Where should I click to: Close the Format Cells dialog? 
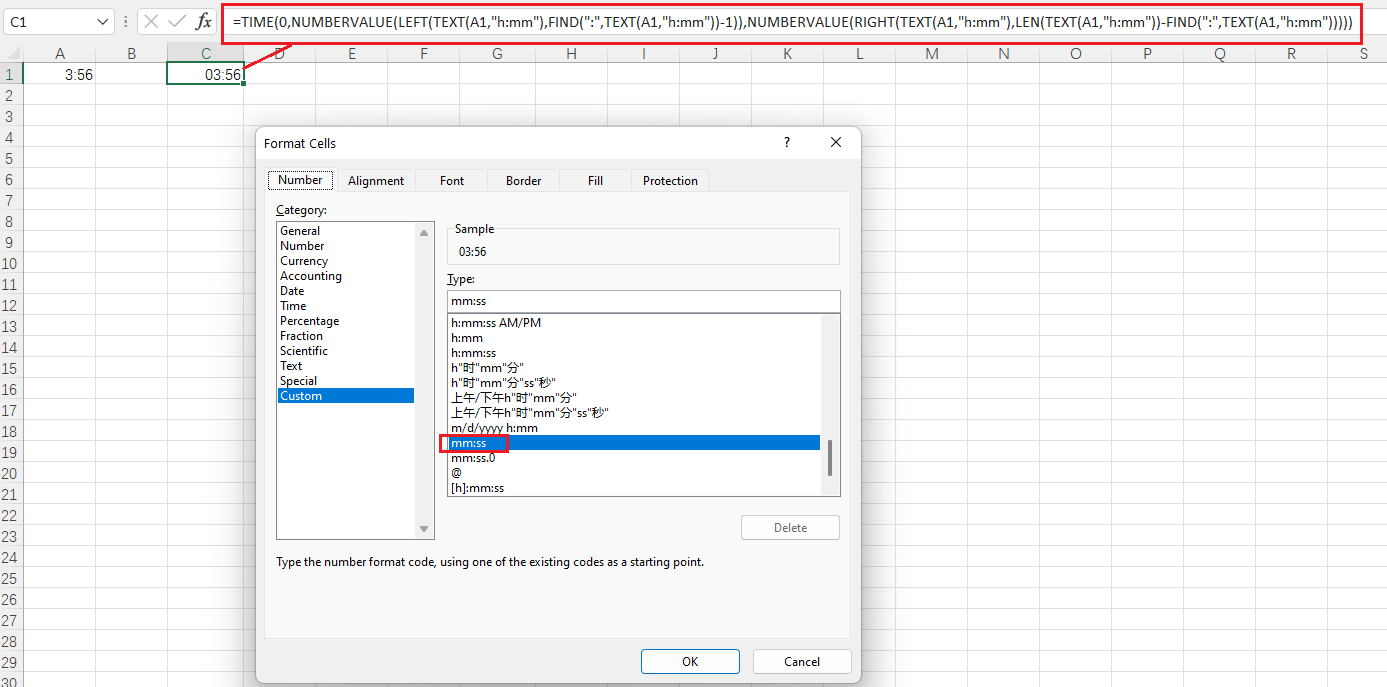[836, 143]
